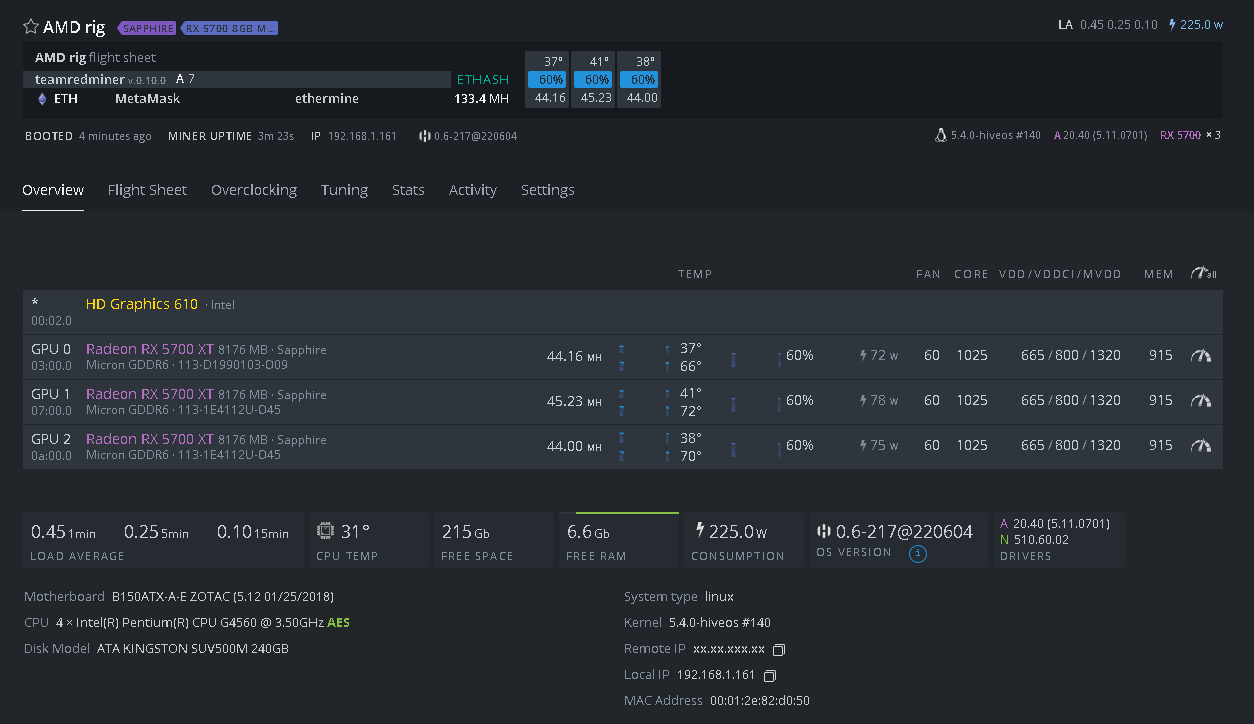This screenshot has width=1254, height=724.
Task: Click the power bolt icon beside 72 w
Action: (x=864, y=355)
